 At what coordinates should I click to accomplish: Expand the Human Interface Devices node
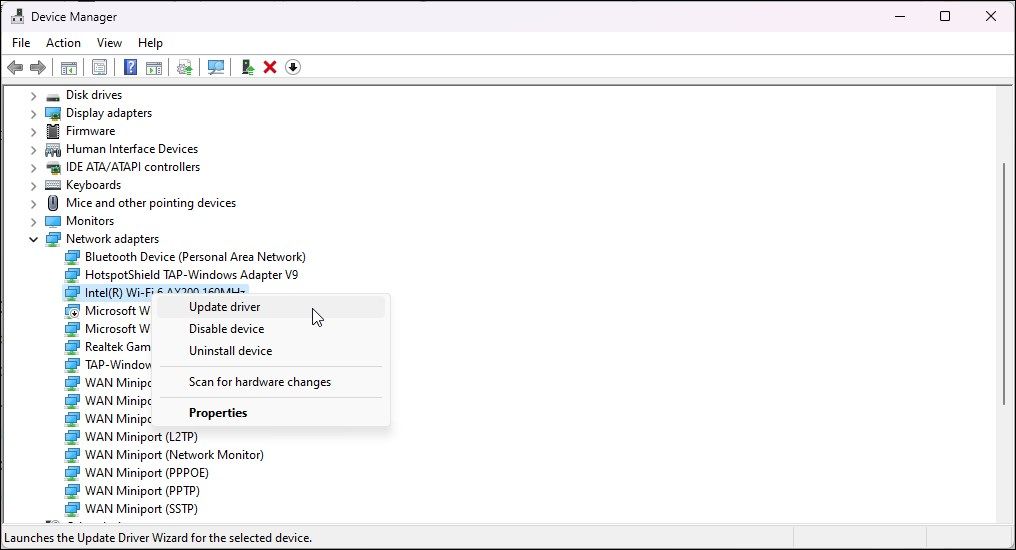pyautogui.click(x=33, y=149)
